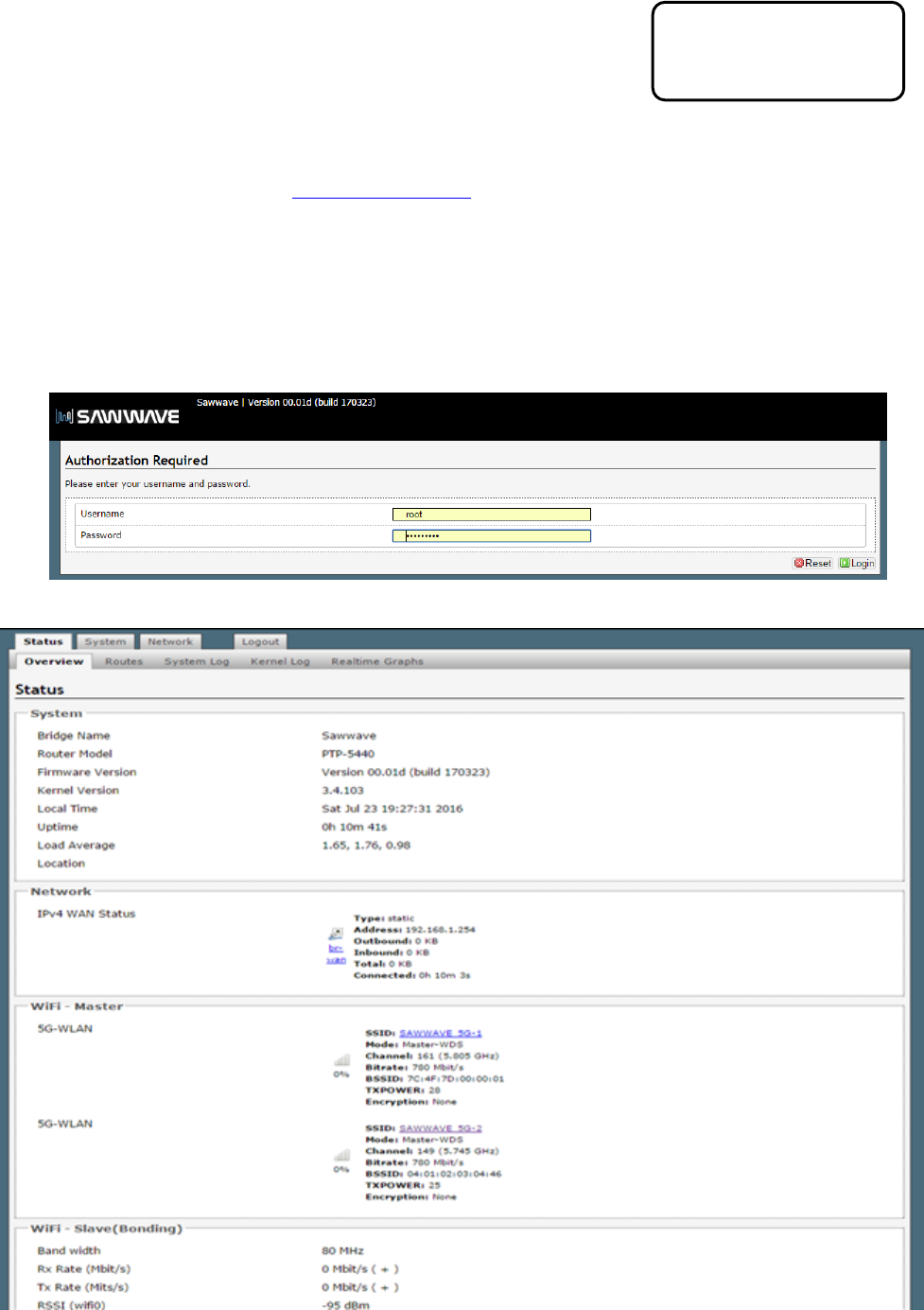Click the RSSI value '-95 dBm'

point(345,1305)
